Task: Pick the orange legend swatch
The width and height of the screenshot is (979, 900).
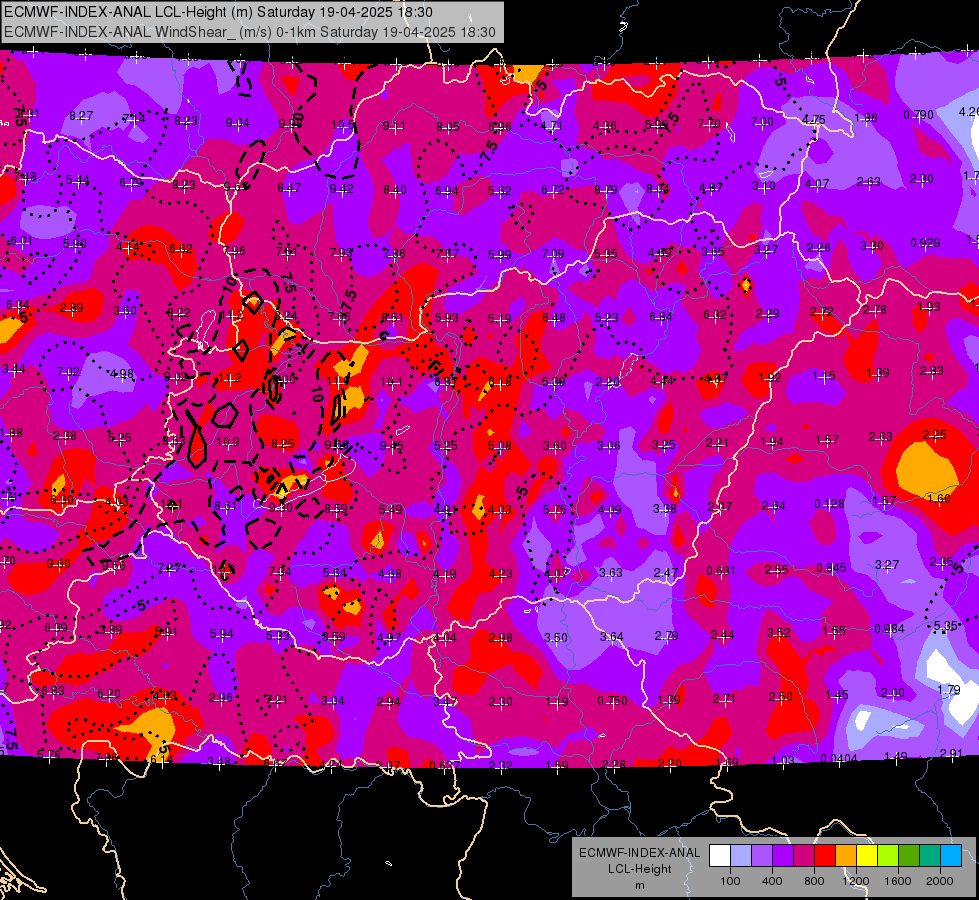Action: 846,856
